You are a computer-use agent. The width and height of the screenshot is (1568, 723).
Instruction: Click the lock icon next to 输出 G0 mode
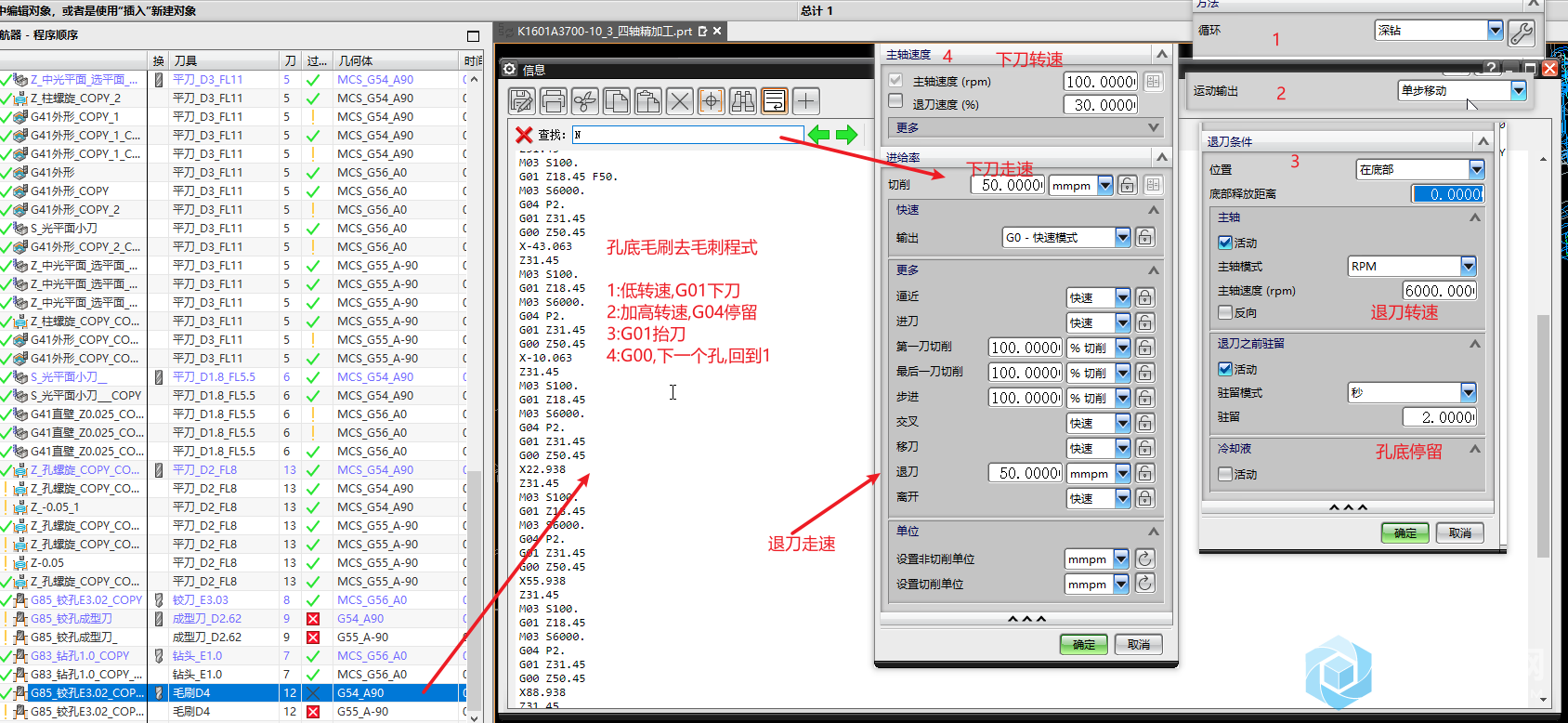tap(1145, 237)
